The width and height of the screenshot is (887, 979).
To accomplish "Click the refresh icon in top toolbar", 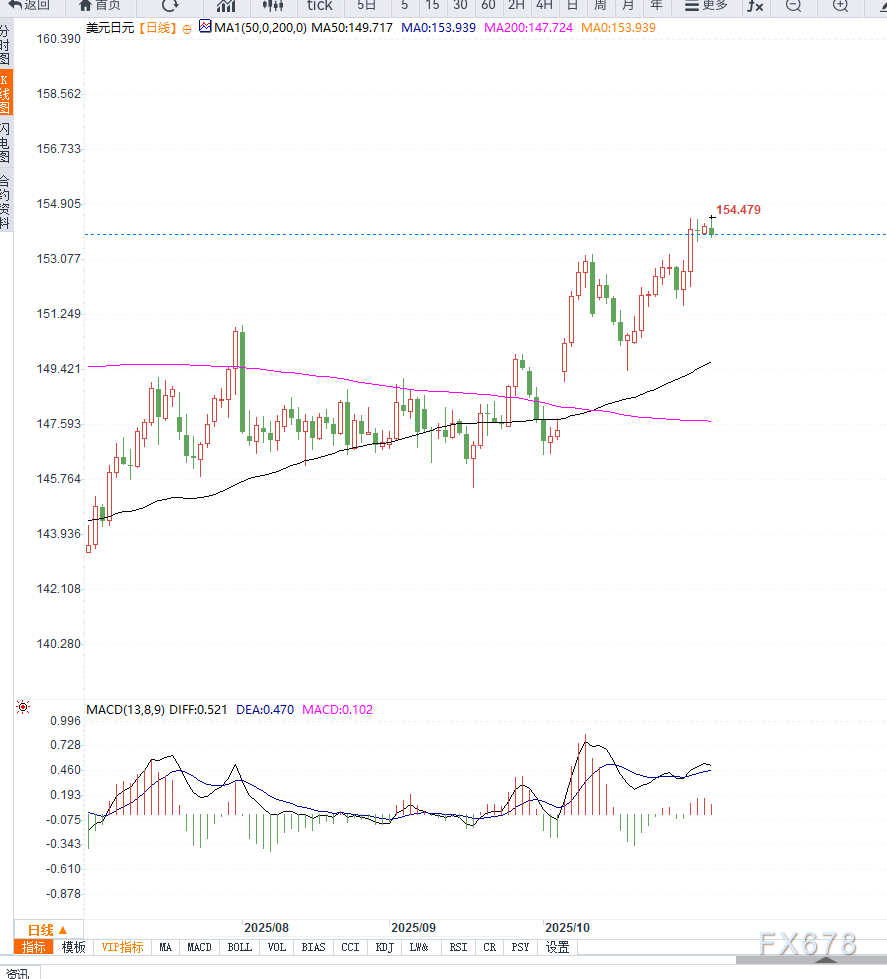I will (x=170, y=5).
